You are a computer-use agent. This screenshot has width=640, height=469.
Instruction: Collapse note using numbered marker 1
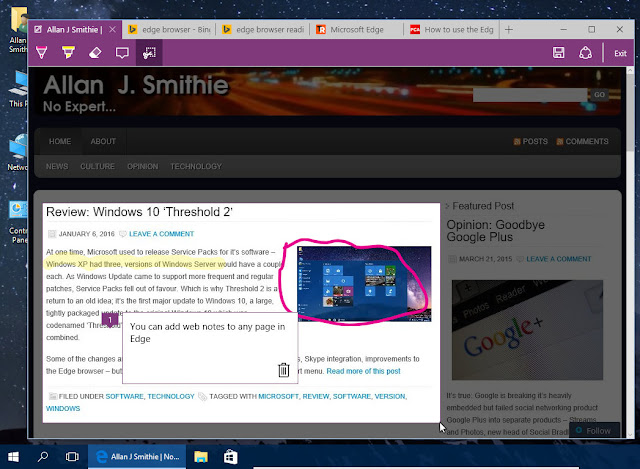pos(110,320)
